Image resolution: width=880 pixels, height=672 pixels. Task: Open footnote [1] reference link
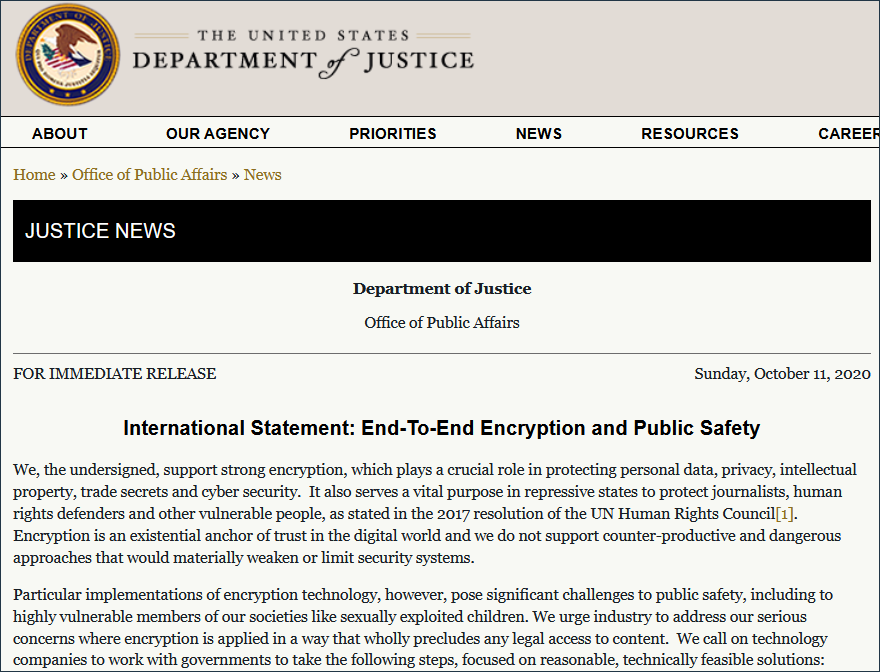coord(785,514)
